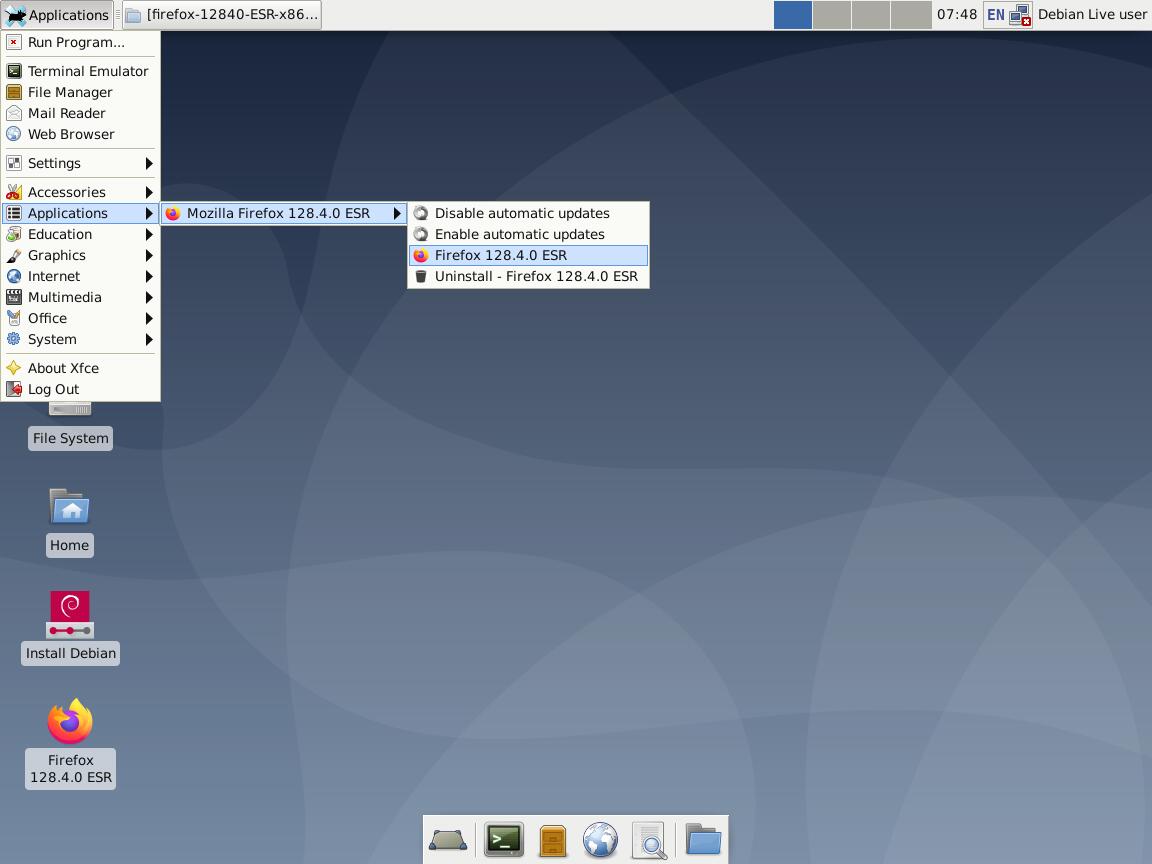Open About Xfce
1152x864 pixels.
click(x=80, y=368)
